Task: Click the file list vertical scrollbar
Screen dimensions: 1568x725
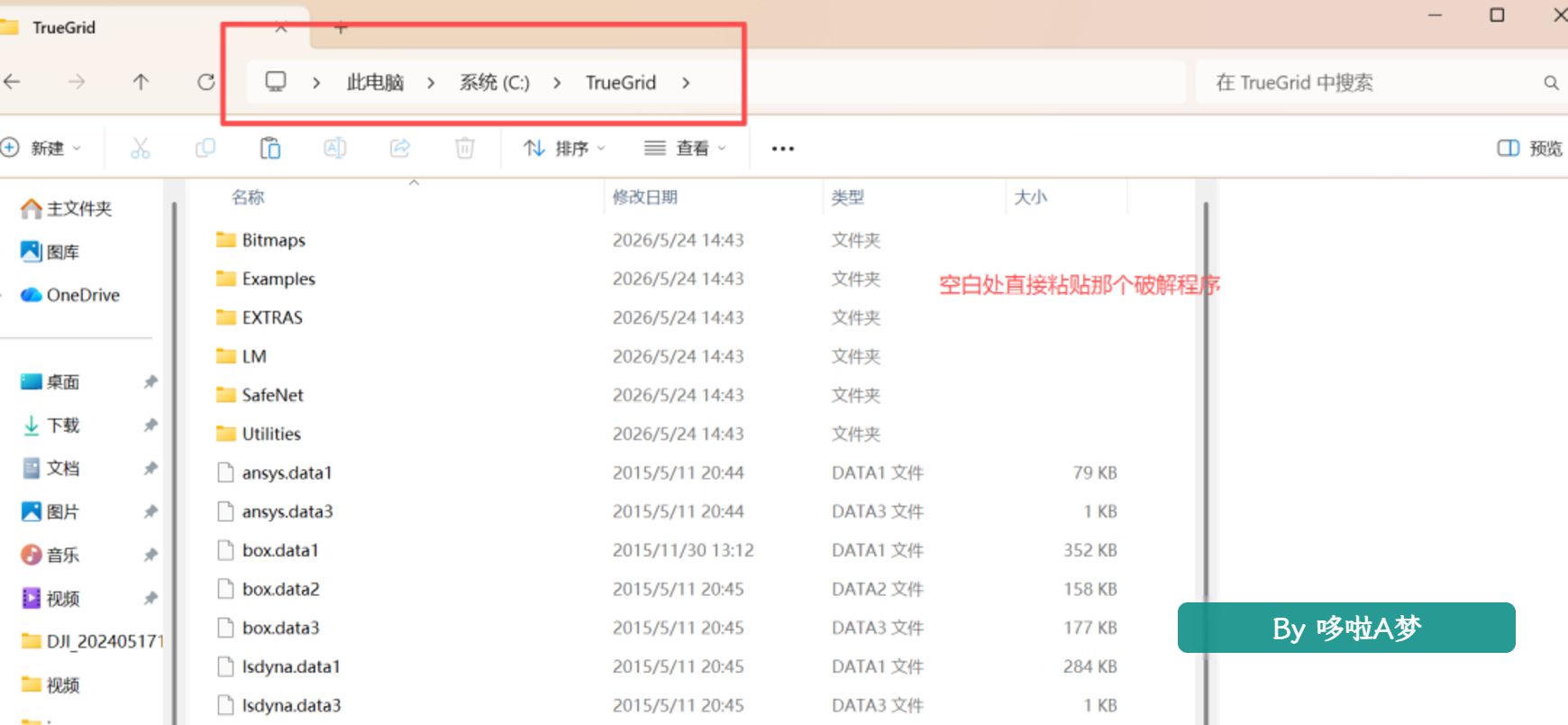Action: 1205,462
